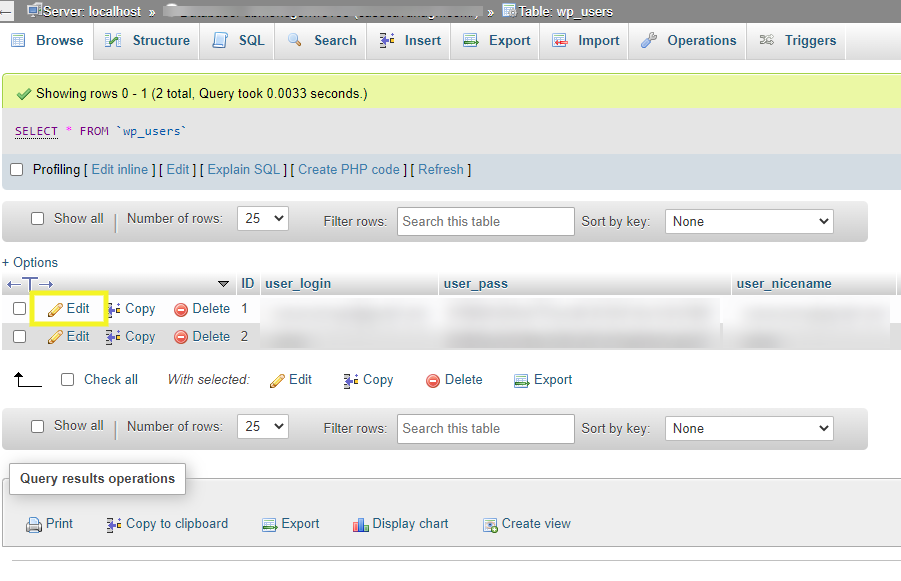Viewport: 901px width, 581px height.
Task: Click the query results Export icon
Action: click(269, 525)
